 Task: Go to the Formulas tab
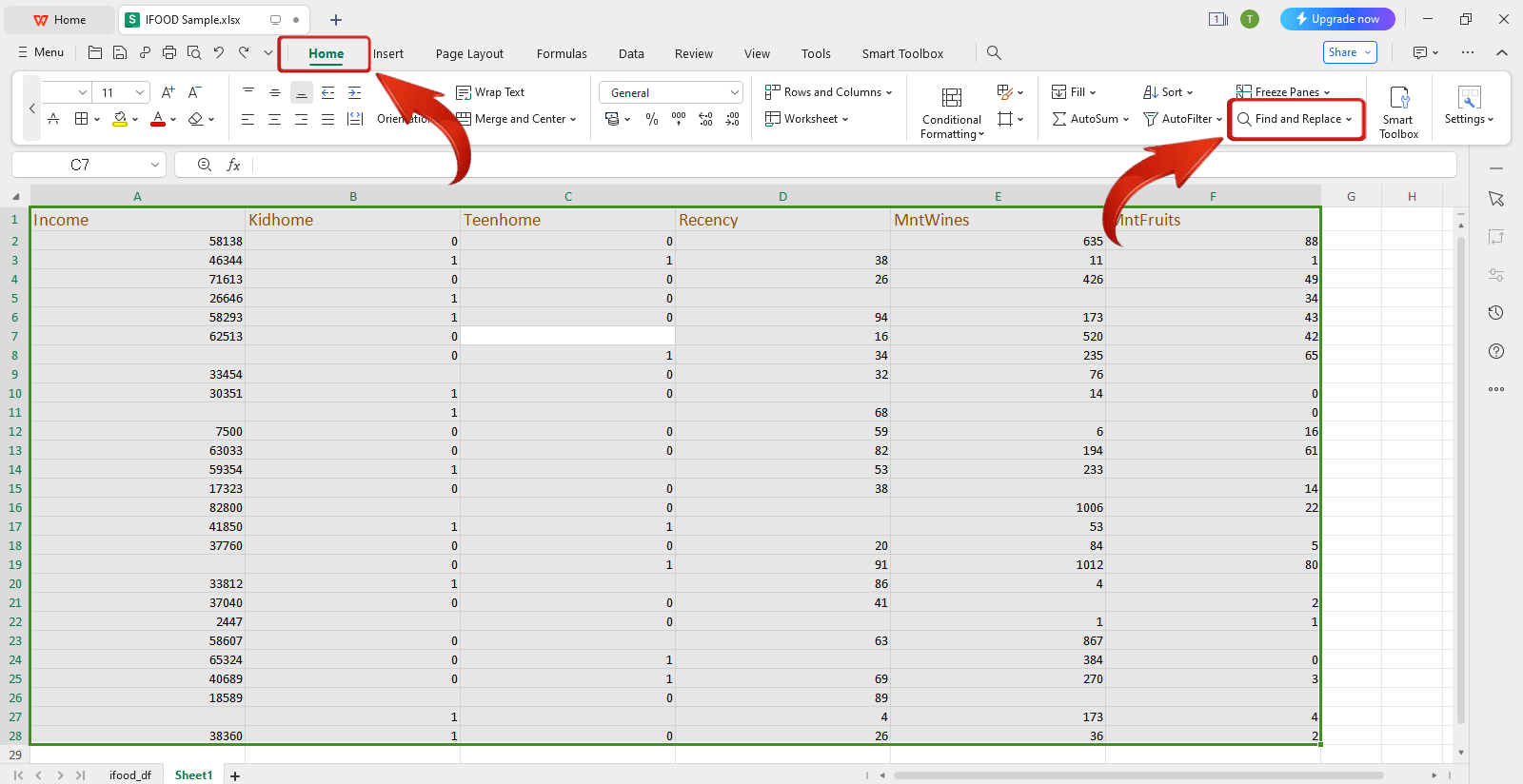(x=562, y=54)
